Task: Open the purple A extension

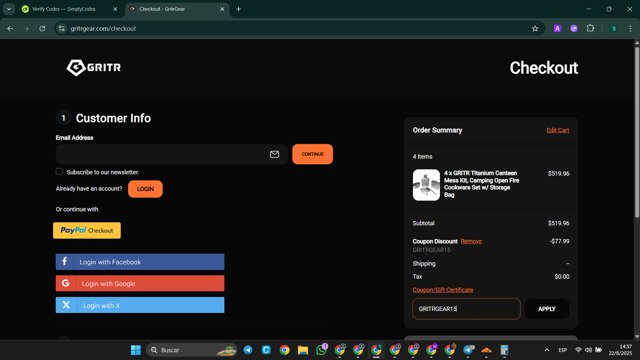Action: (x=557, y=29)
